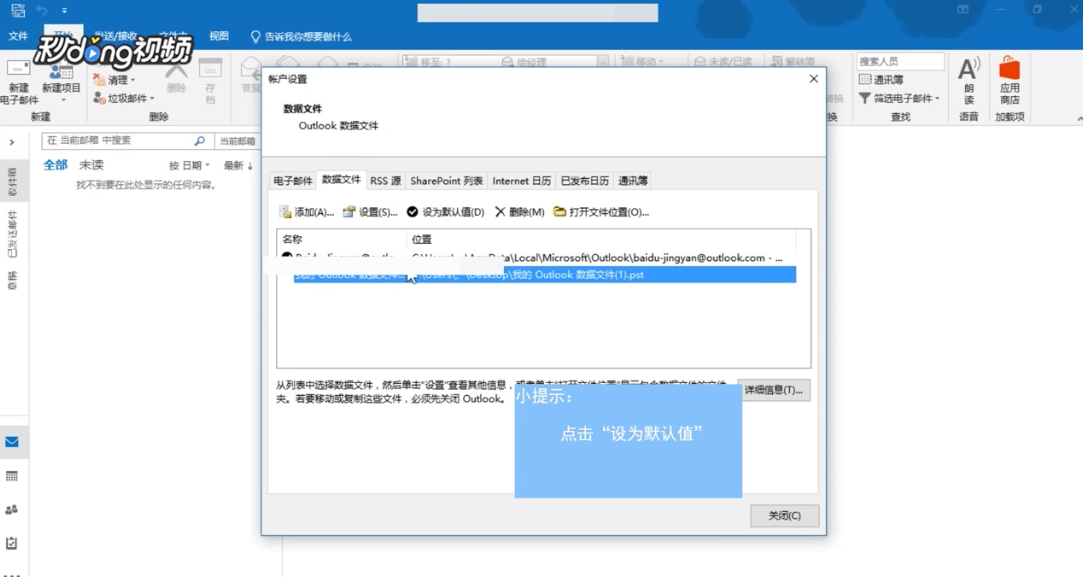Open the 新建项目 menu in the ribbon
1083x577 pixels.
tap(61, 81)
